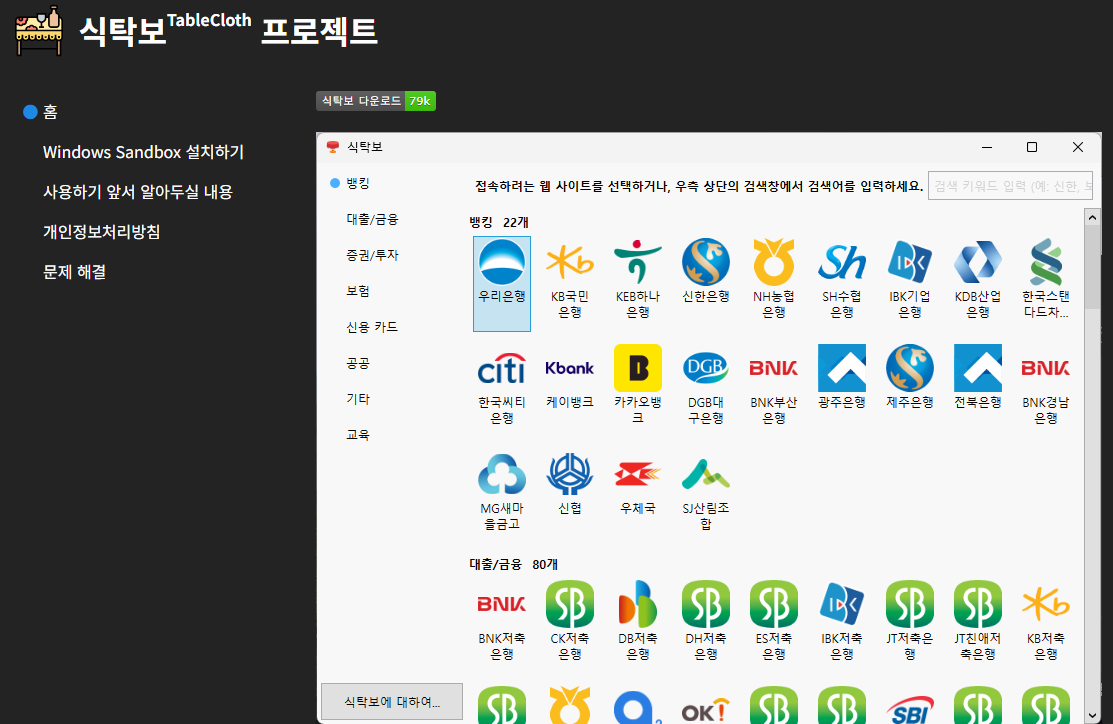Maximize the 식탁보 window
The width and height of the screenshot is (1113, 724).
pos(1032,147)
